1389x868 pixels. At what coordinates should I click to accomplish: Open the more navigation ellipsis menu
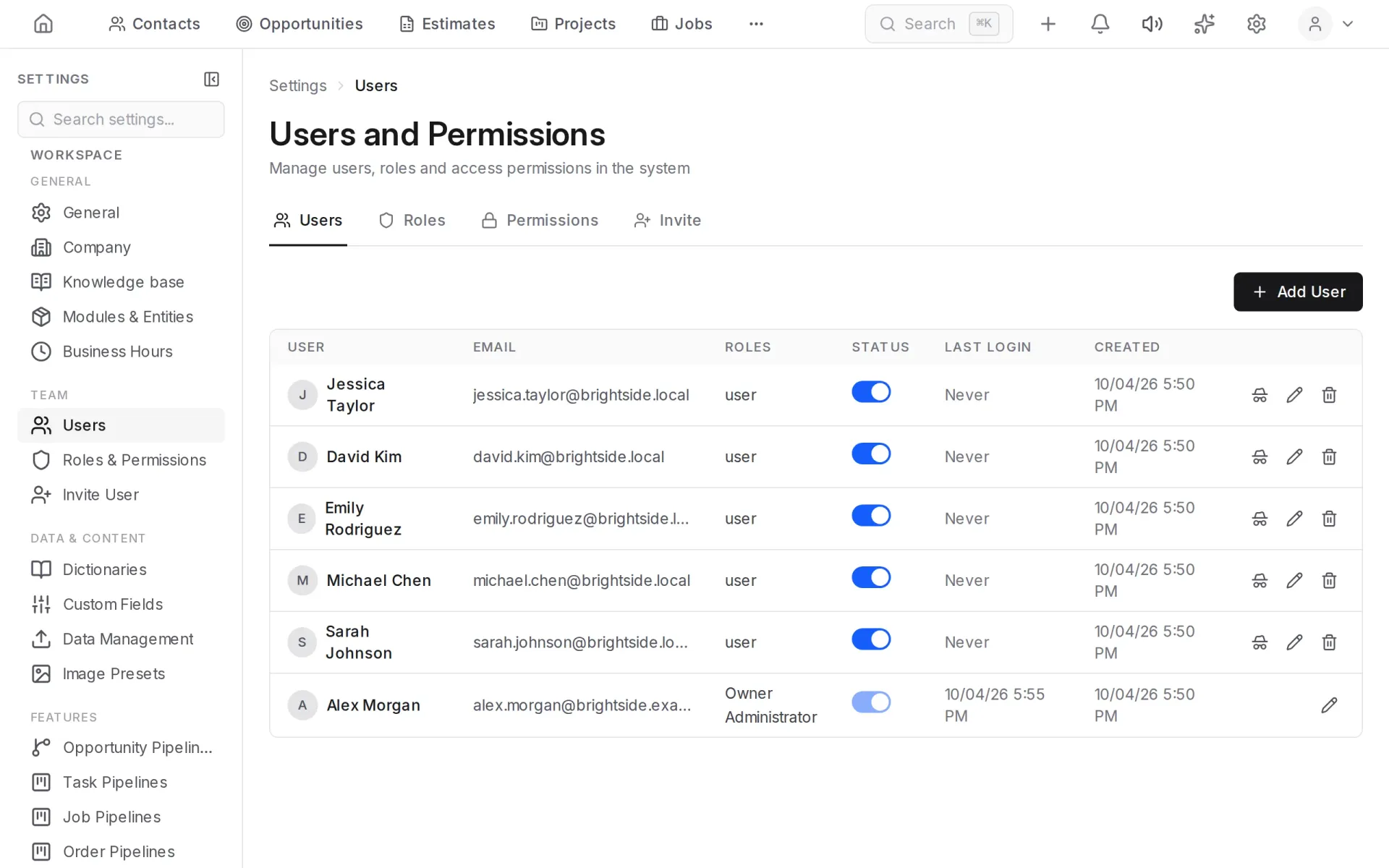(756, 24)
